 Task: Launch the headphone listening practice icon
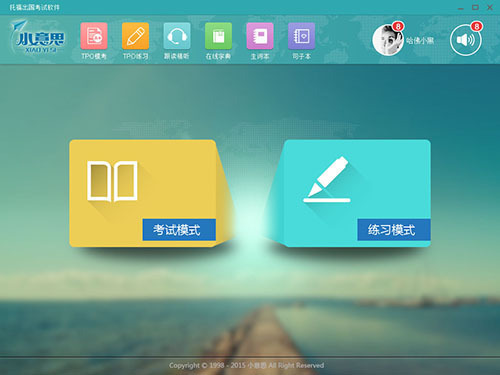tap(177, 36)
